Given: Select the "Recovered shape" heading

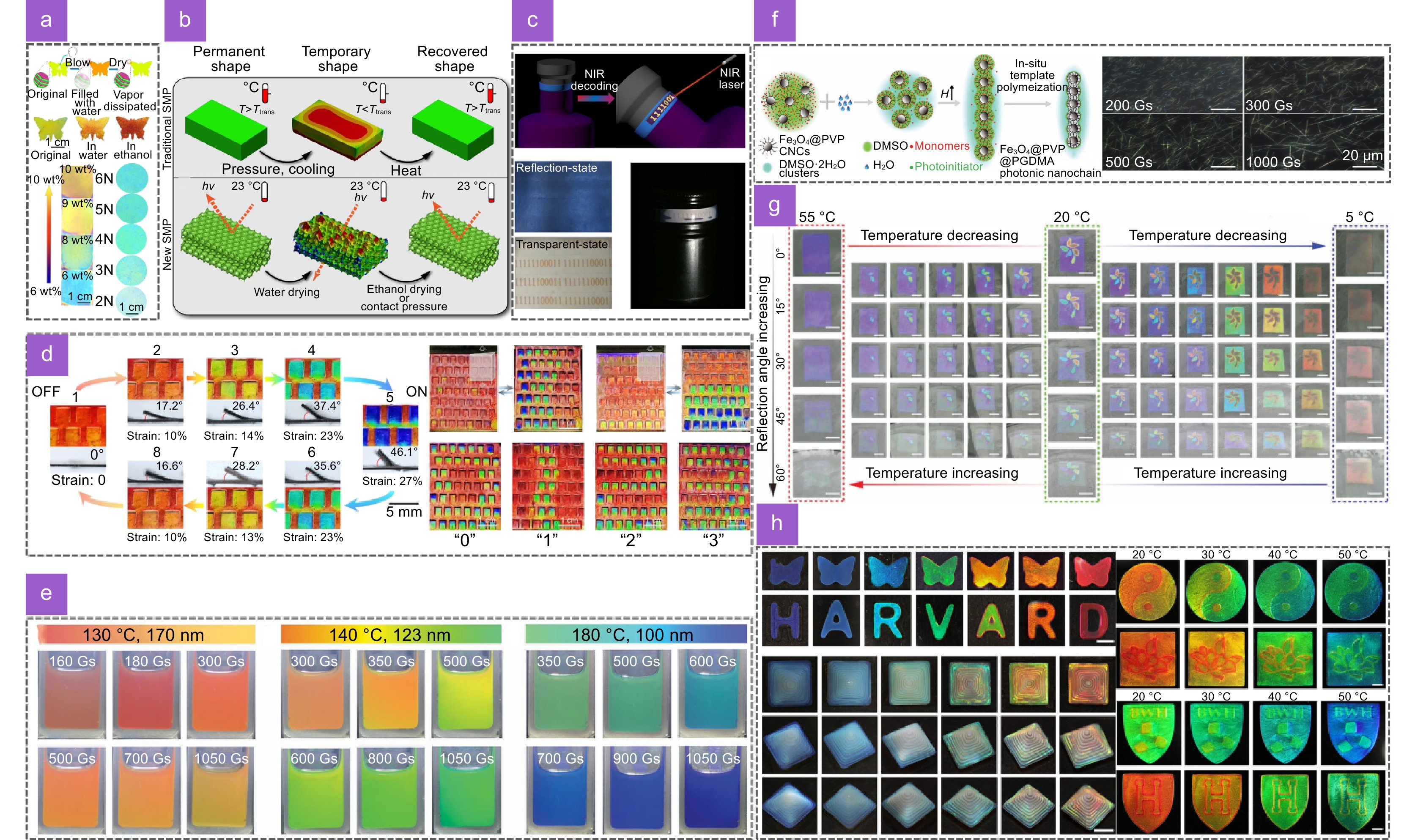Looking at the screenshot, I should 453,59.
